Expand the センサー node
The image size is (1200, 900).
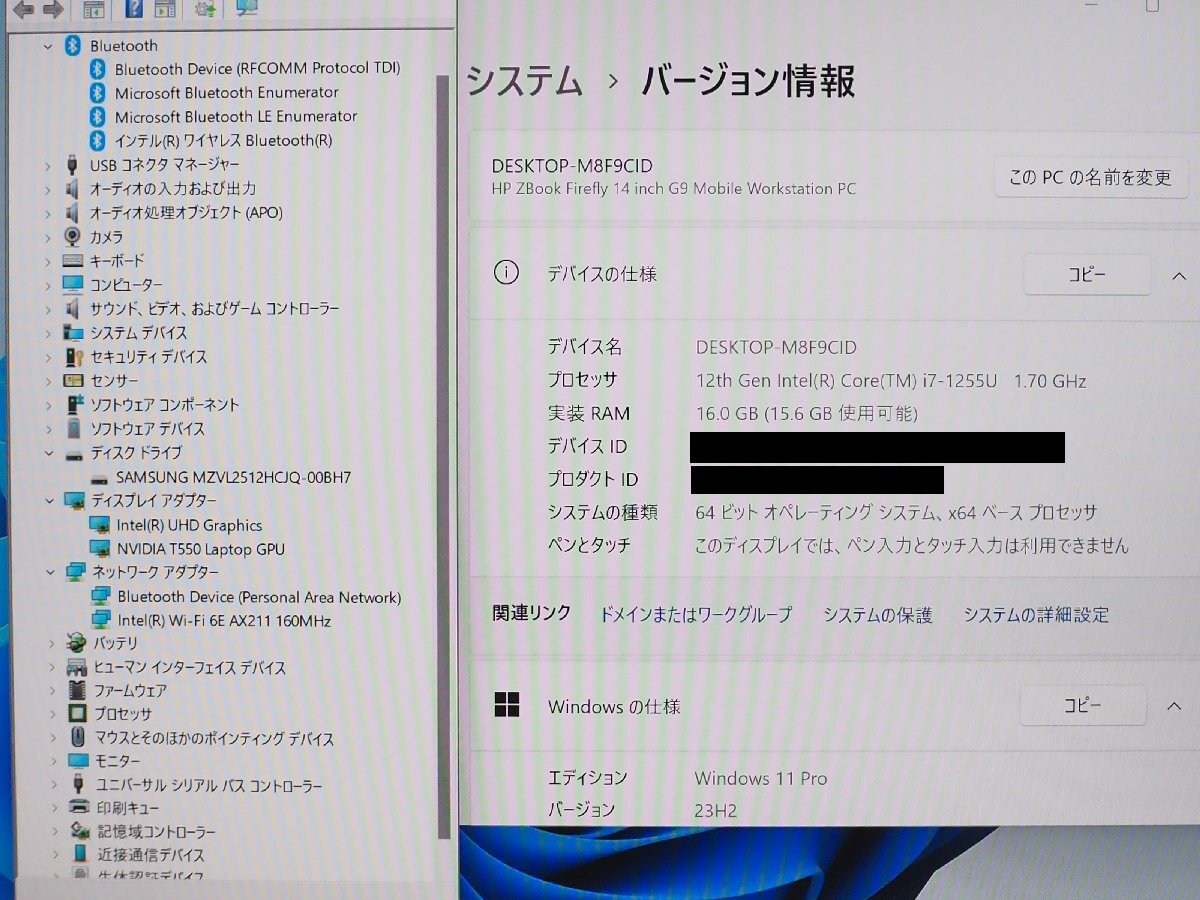coord(48,381)
